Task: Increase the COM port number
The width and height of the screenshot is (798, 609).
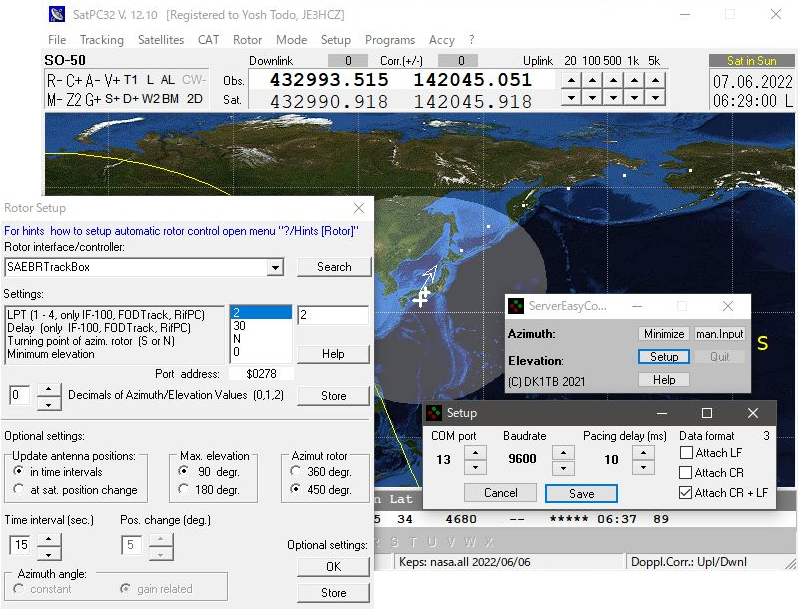Action: point(475,452)
